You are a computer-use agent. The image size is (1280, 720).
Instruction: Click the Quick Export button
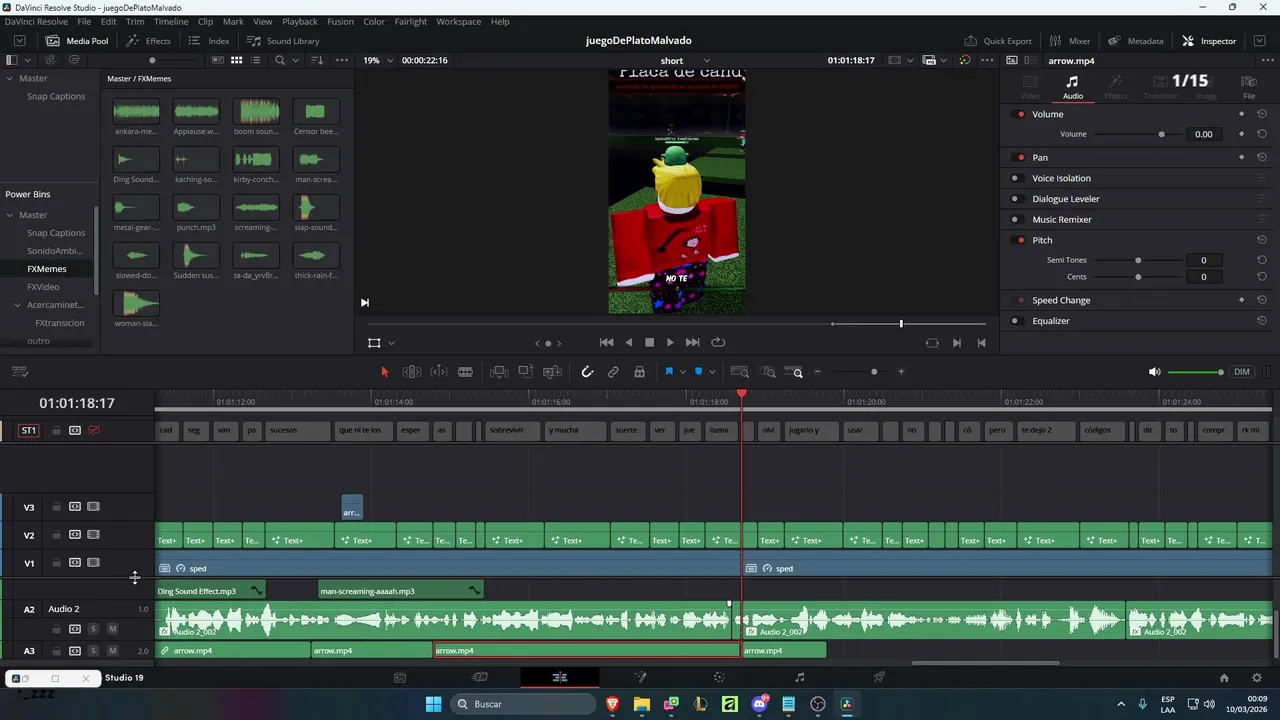[998, 41]
